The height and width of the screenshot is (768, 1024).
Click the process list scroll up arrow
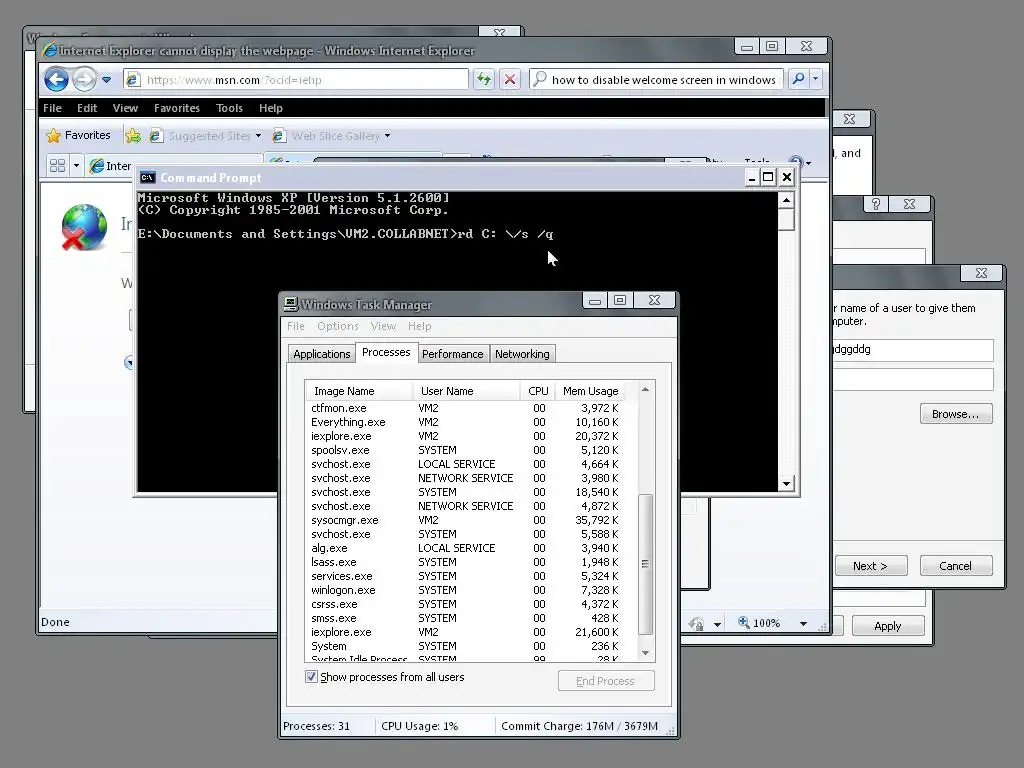645,390
